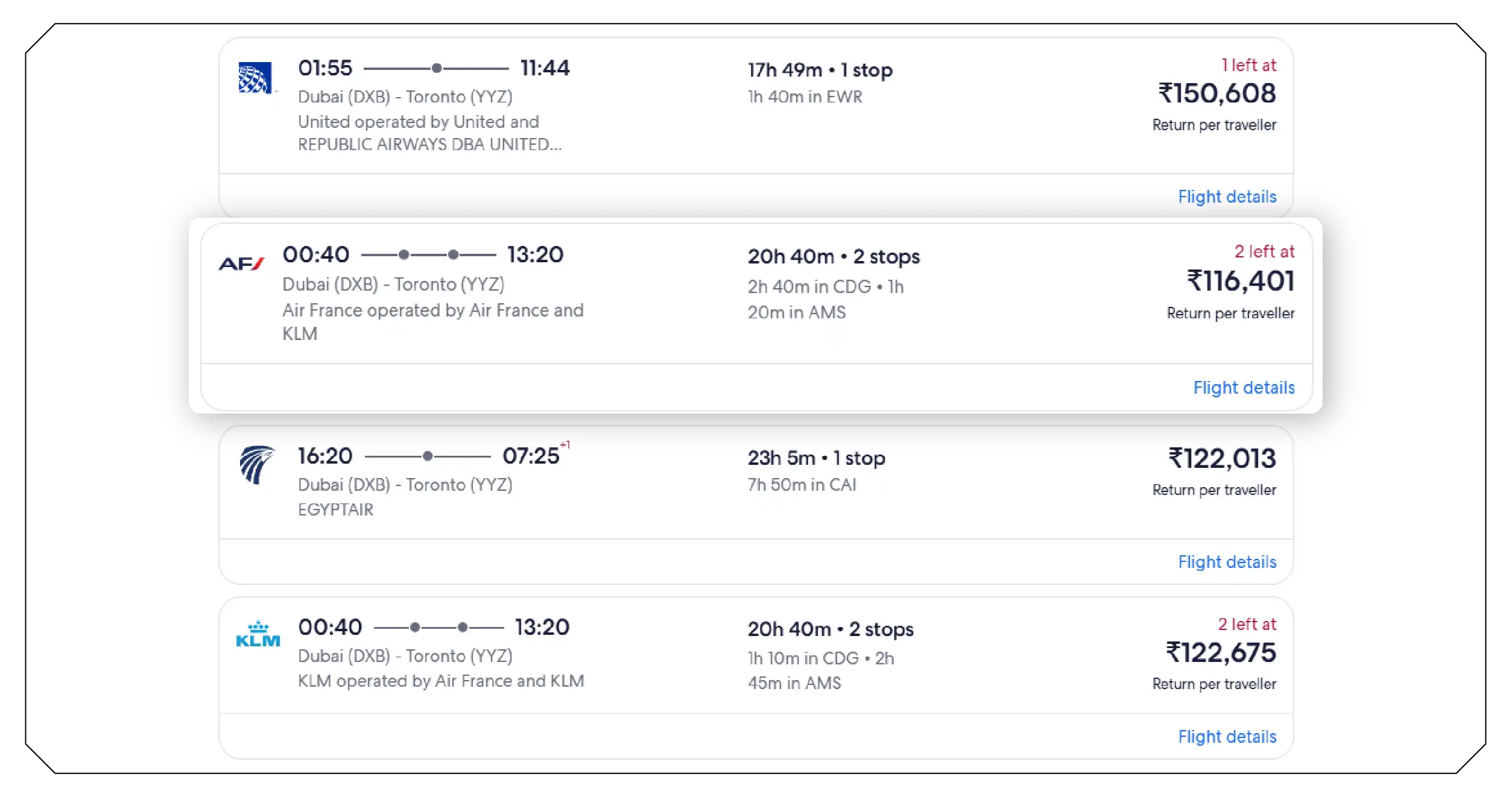Click the stop dot on EGYPTAIR timeline

click(x=428, y=456)
